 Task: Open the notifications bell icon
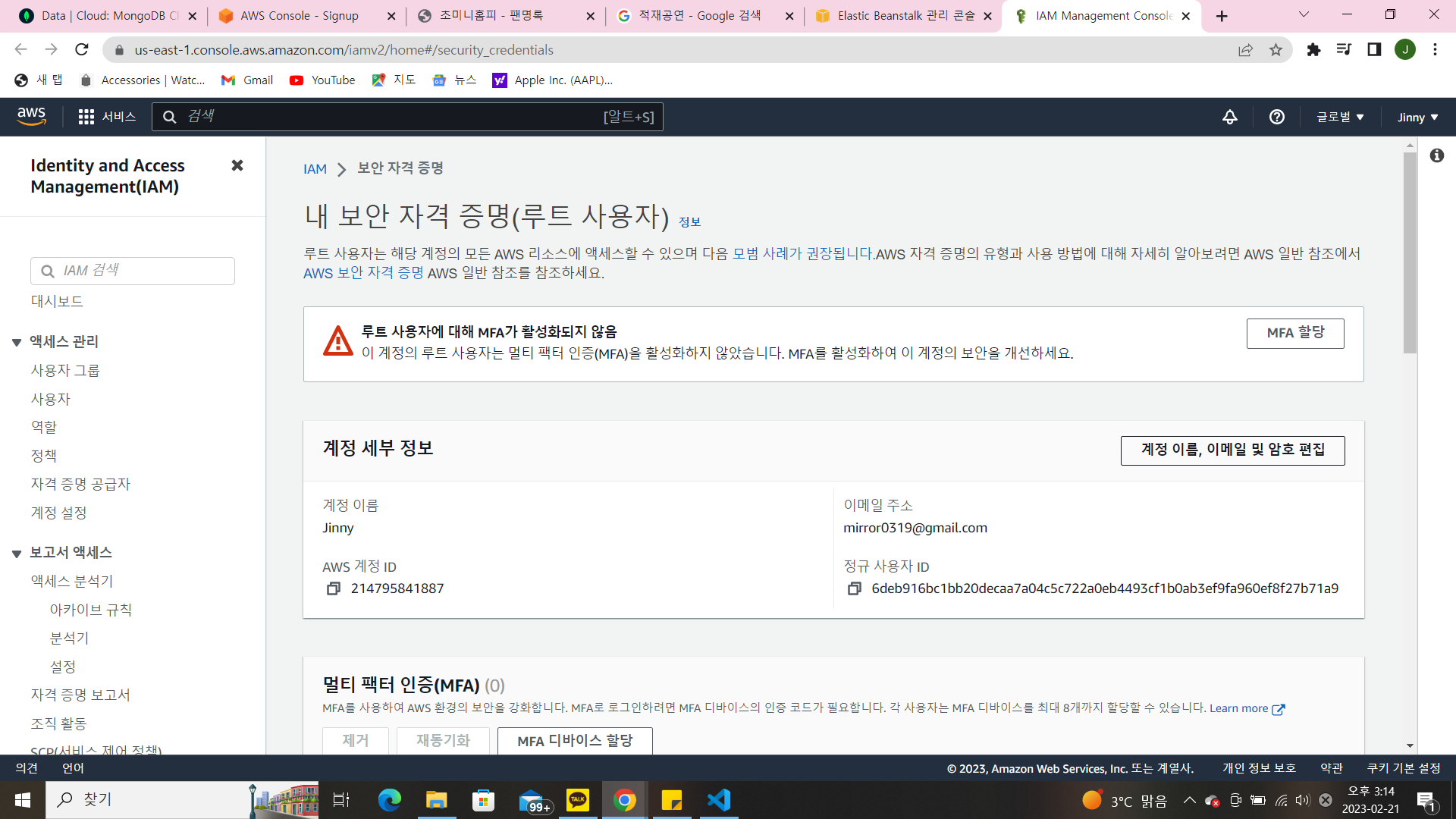(1230, 117)
